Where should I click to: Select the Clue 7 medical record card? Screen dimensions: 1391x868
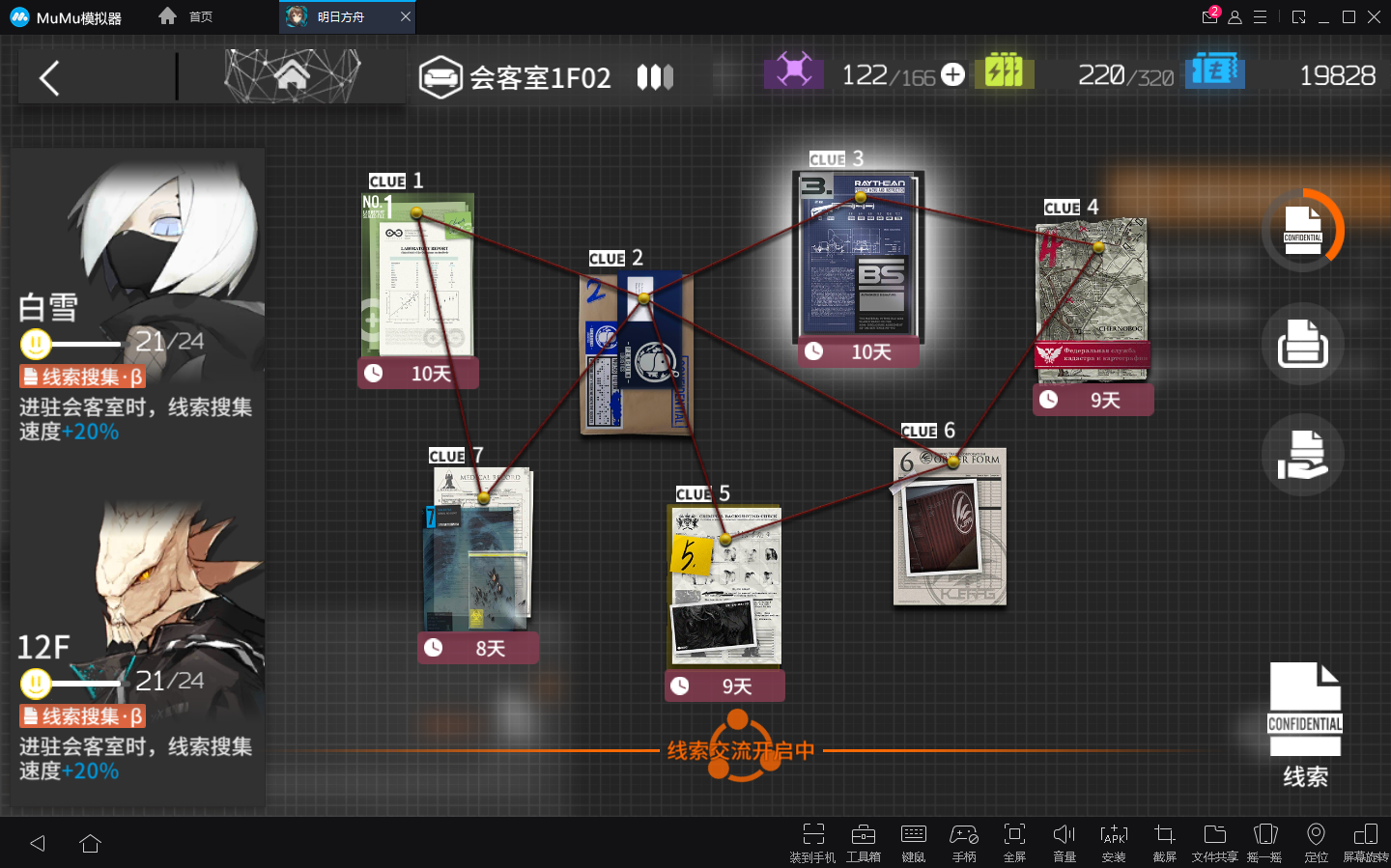click(x=478, y=549)
